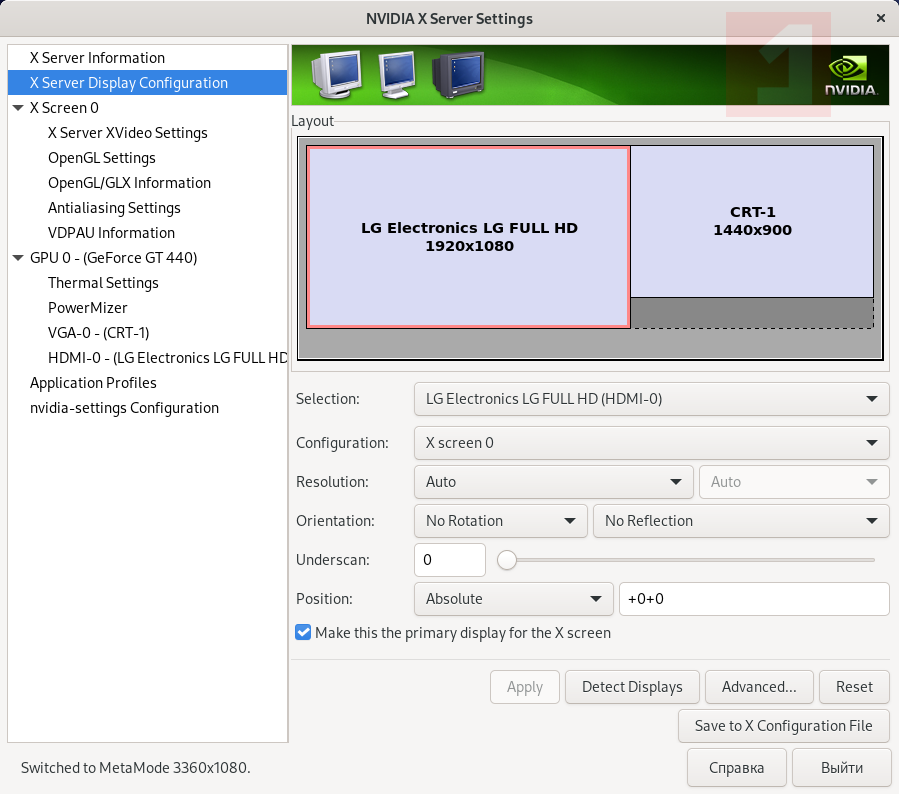Image resolution: width=899 pixels, height=794 pixels.
Task: Select LG FULL HD 1920x1080 display in layout
Action: click(x=468, y=237)
